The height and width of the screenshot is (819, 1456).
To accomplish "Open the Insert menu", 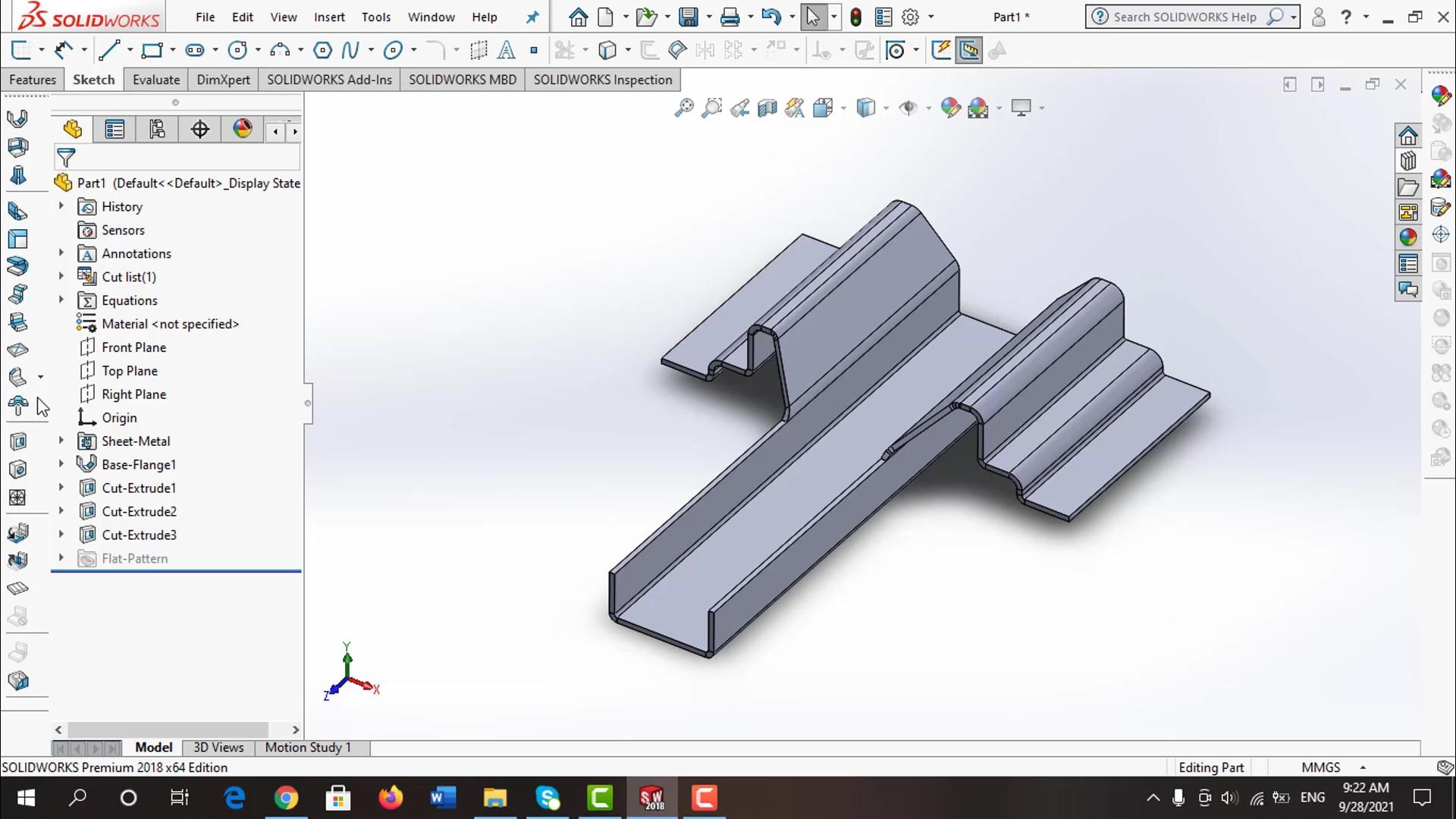I will pyautogui.click(x=329, y=17).
